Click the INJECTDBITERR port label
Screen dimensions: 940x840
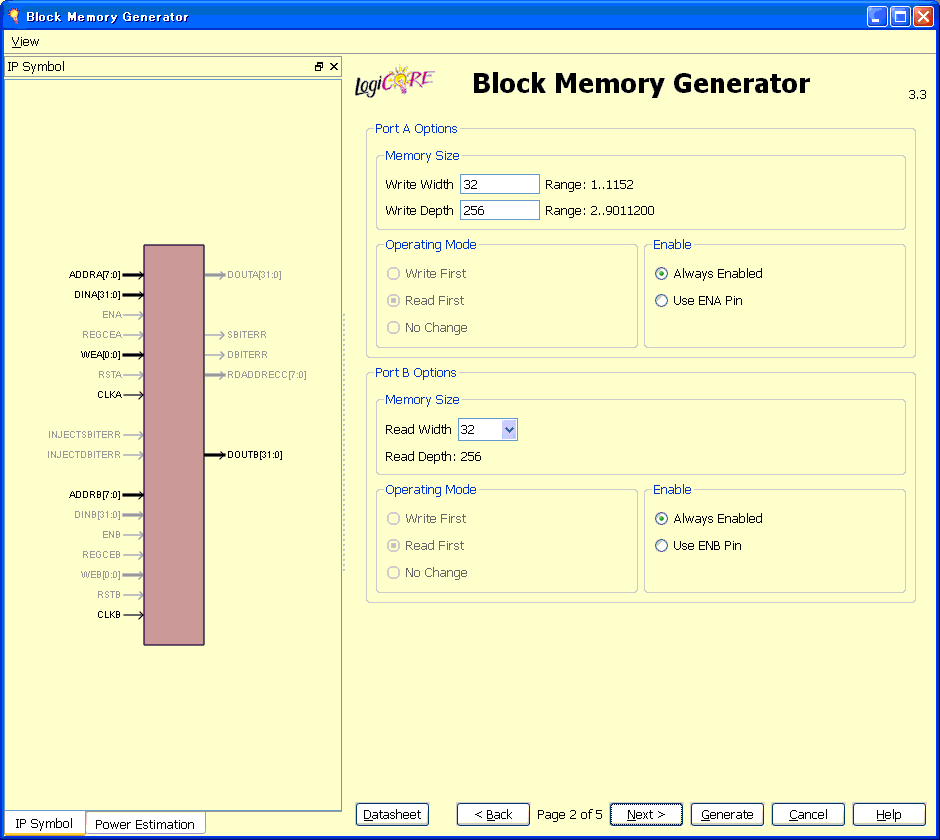coord(84,454)
